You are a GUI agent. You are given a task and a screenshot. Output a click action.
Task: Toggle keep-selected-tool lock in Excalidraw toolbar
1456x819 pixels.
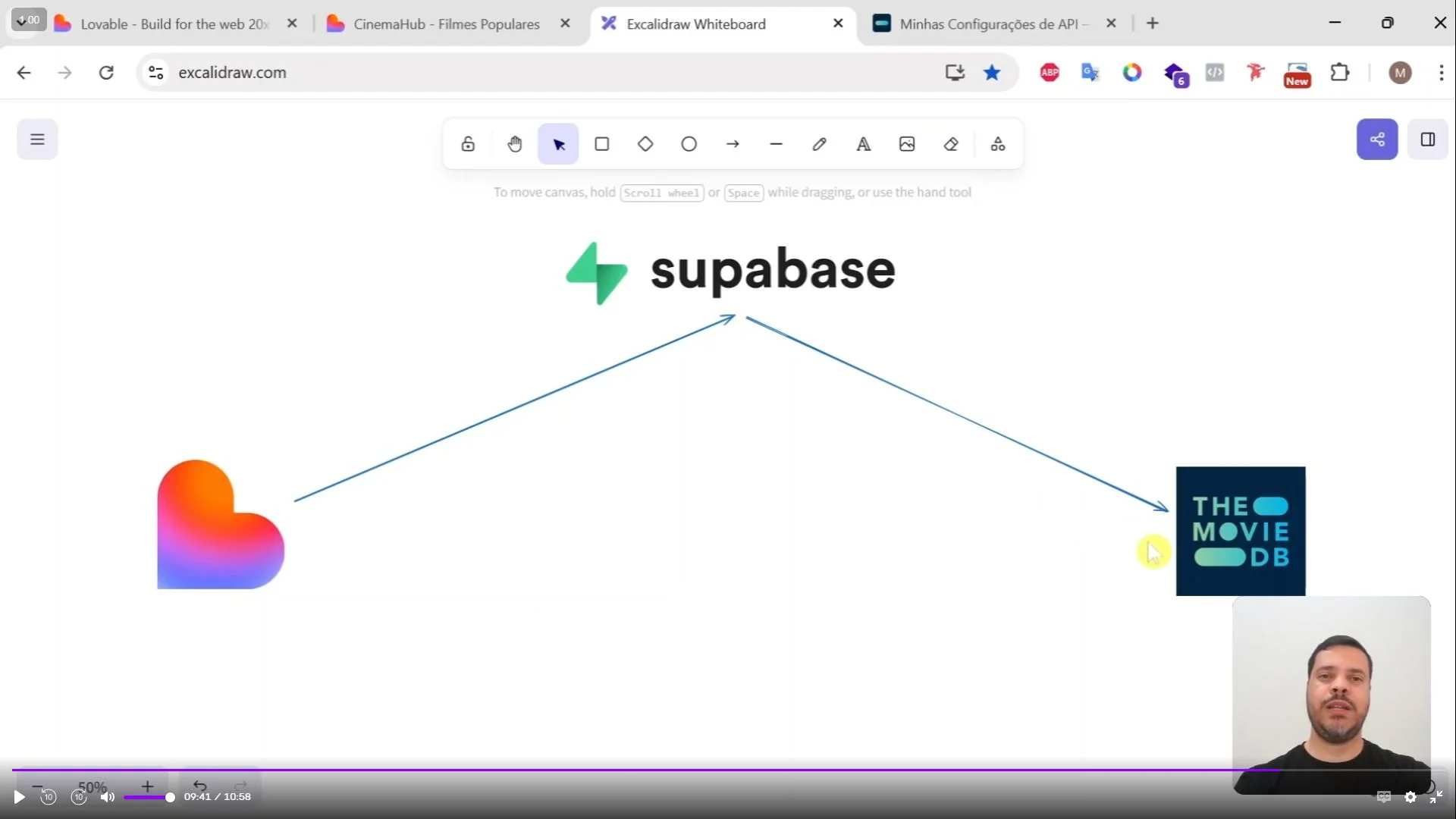(x=468, y=144)
